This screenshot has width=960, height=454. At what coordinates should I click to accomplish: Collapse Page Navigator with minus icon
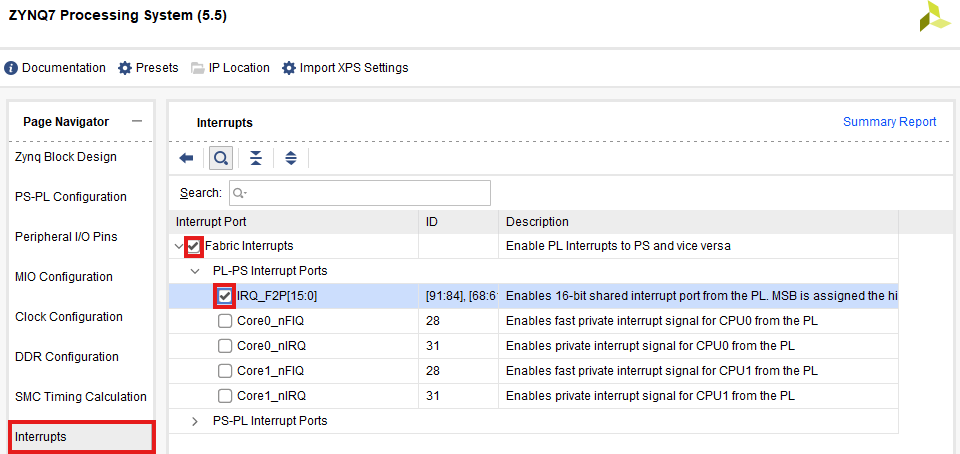[137, 121]
